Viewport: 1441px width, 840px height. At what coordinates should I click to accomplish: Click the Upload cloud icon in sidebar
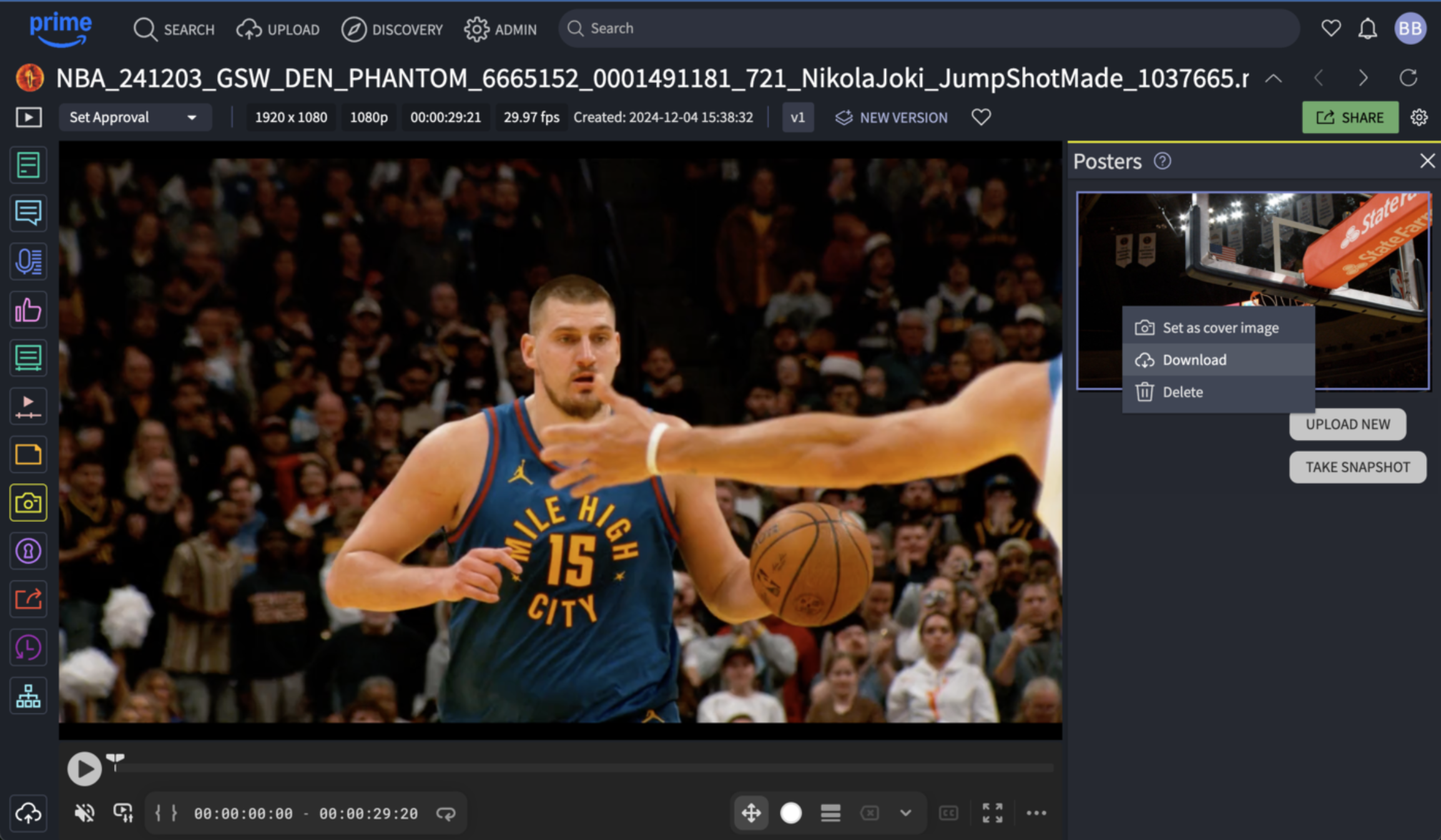click(x=28, y=813)
